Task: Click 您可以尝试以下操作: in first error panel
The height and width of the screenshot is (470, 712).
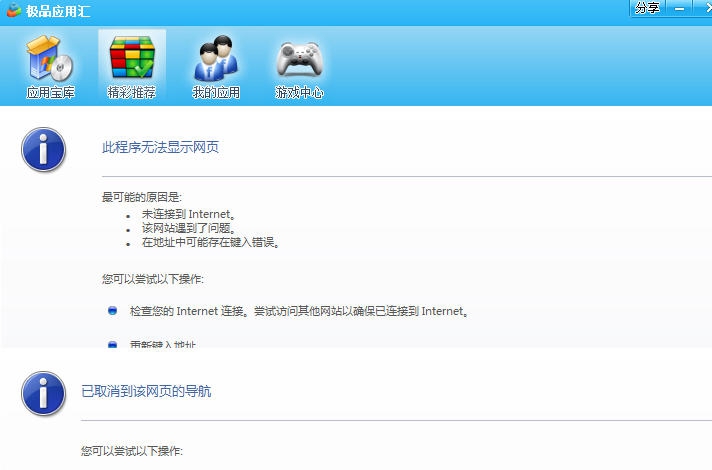Action: pos(153,279)
